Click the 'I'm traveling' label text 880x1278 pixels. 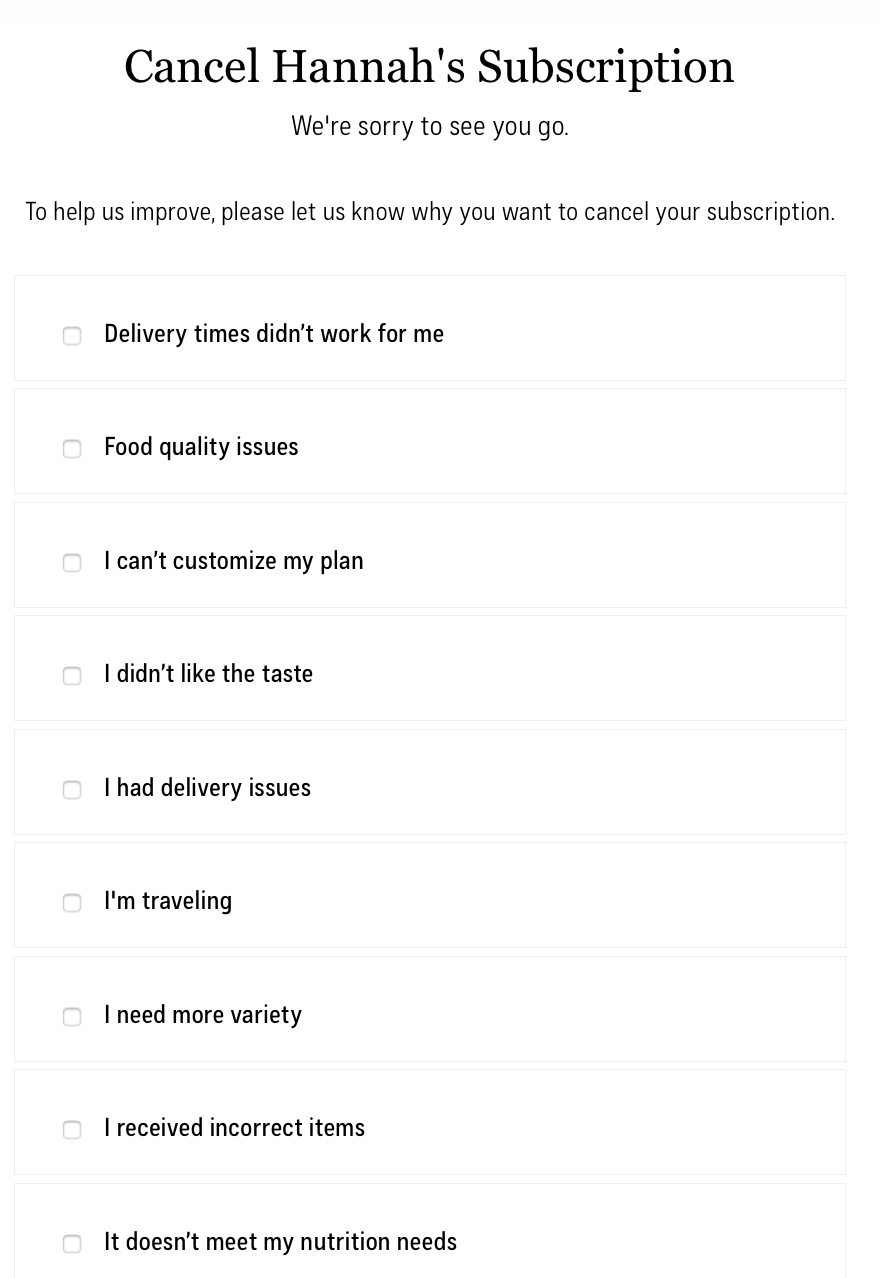[168, 901]
